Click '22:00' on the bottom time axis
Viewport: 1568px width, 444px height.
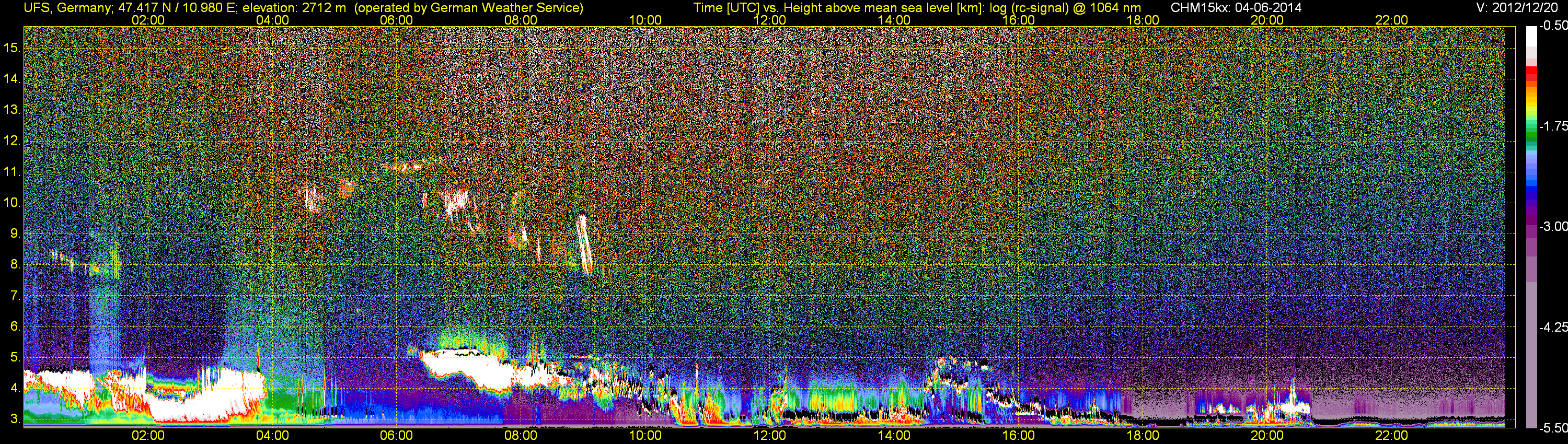(x=1391, y=436)
